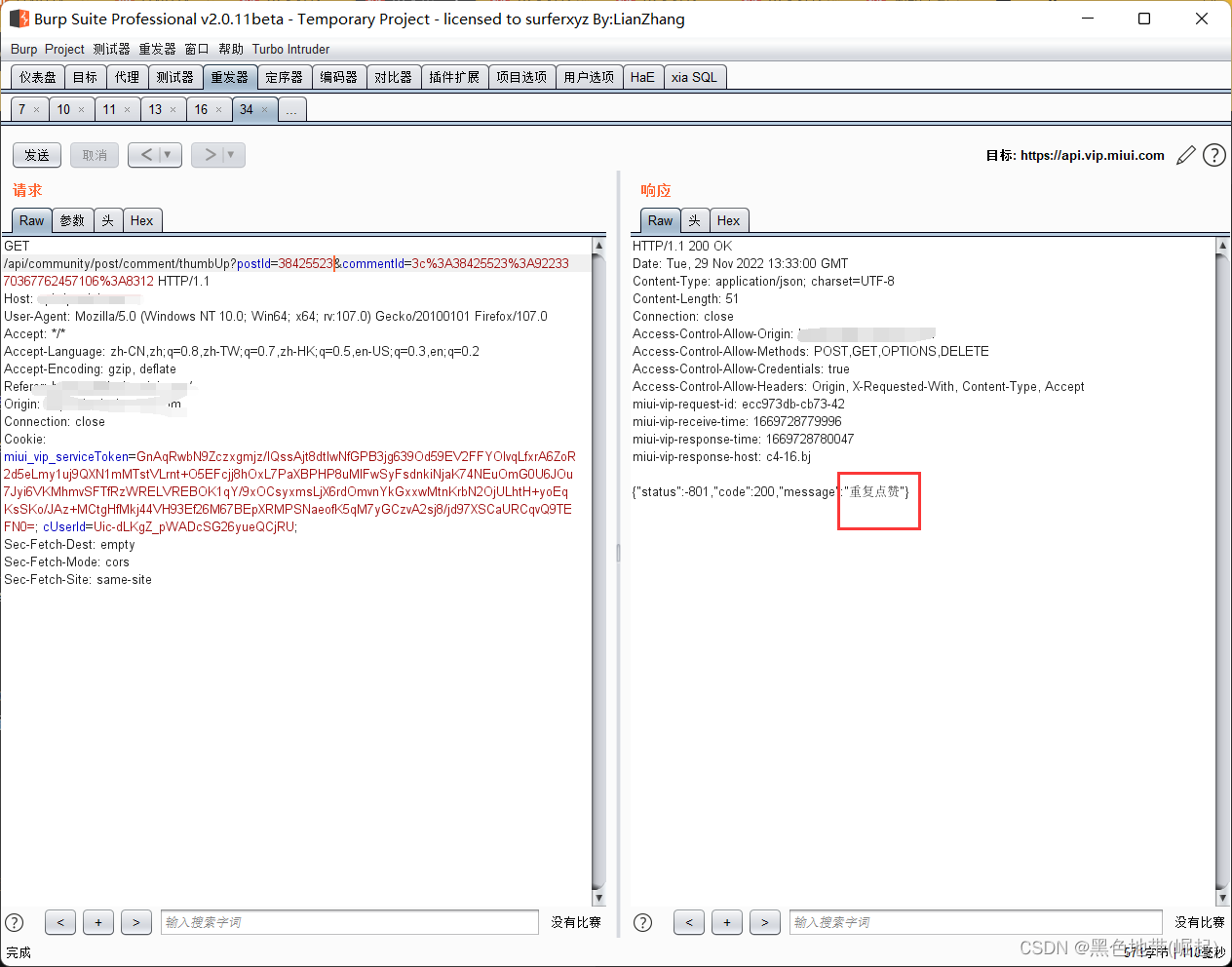Close repeater tab 10

pyautogui.click(x=81, y=110)
